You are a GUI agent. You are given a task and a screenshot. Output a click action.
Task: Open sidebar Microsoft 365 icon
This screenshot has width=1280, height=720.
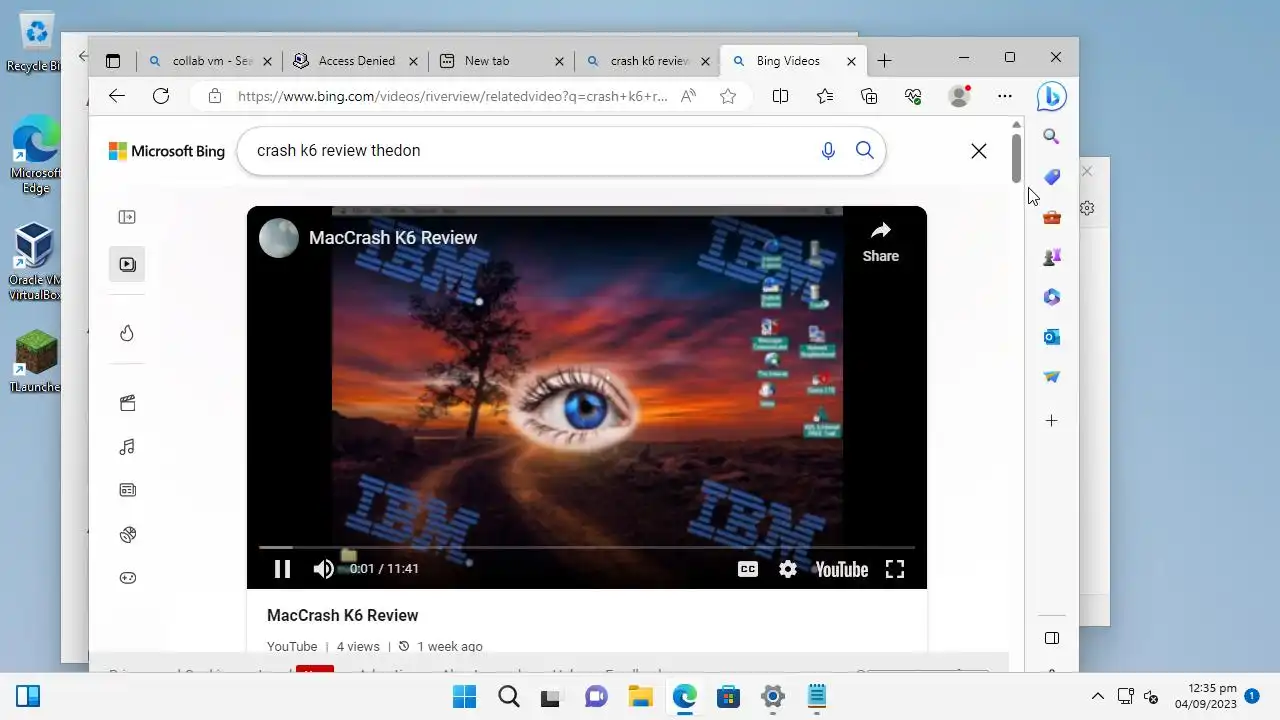pyautogui.click(x=1051, y=297)
